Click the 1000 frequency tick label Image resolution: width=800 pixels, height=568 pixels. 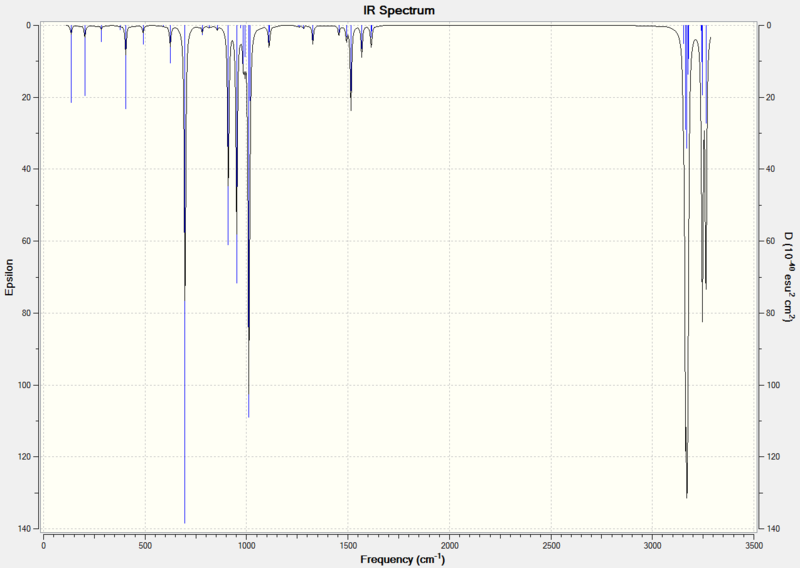click(x=246, y=546)
